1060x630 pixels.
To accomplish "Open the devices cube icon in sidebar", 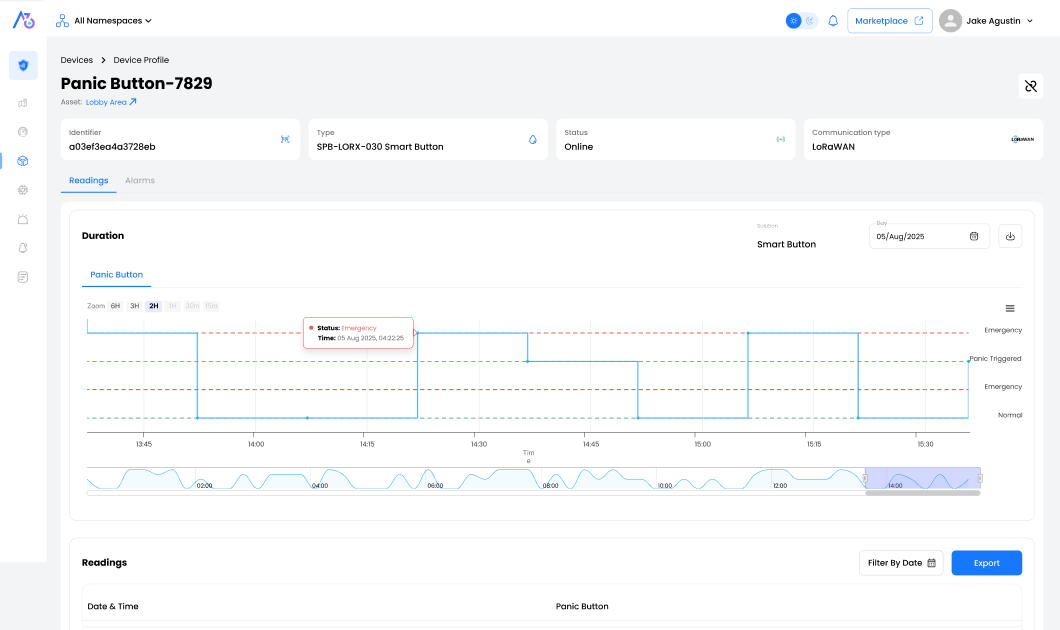I will [23, 161].
